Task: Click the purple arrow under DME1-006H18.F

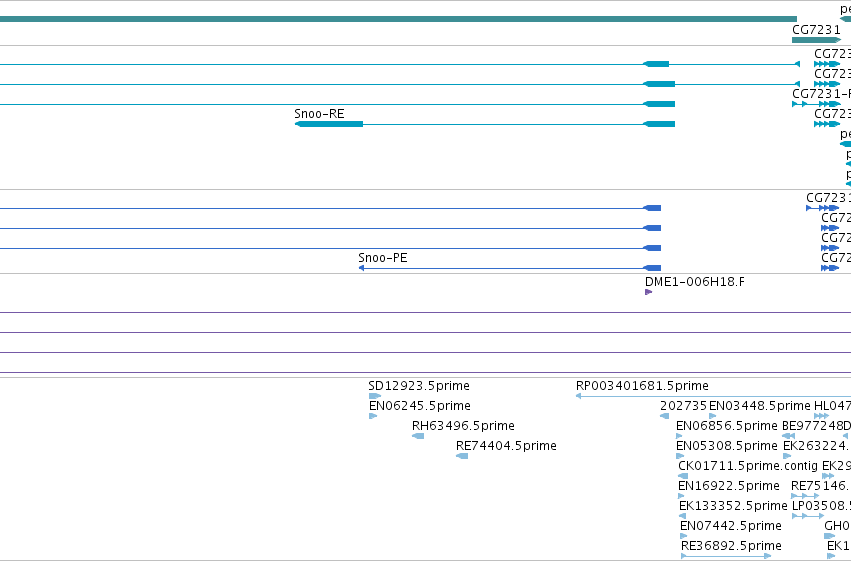Action: [649, 292]
